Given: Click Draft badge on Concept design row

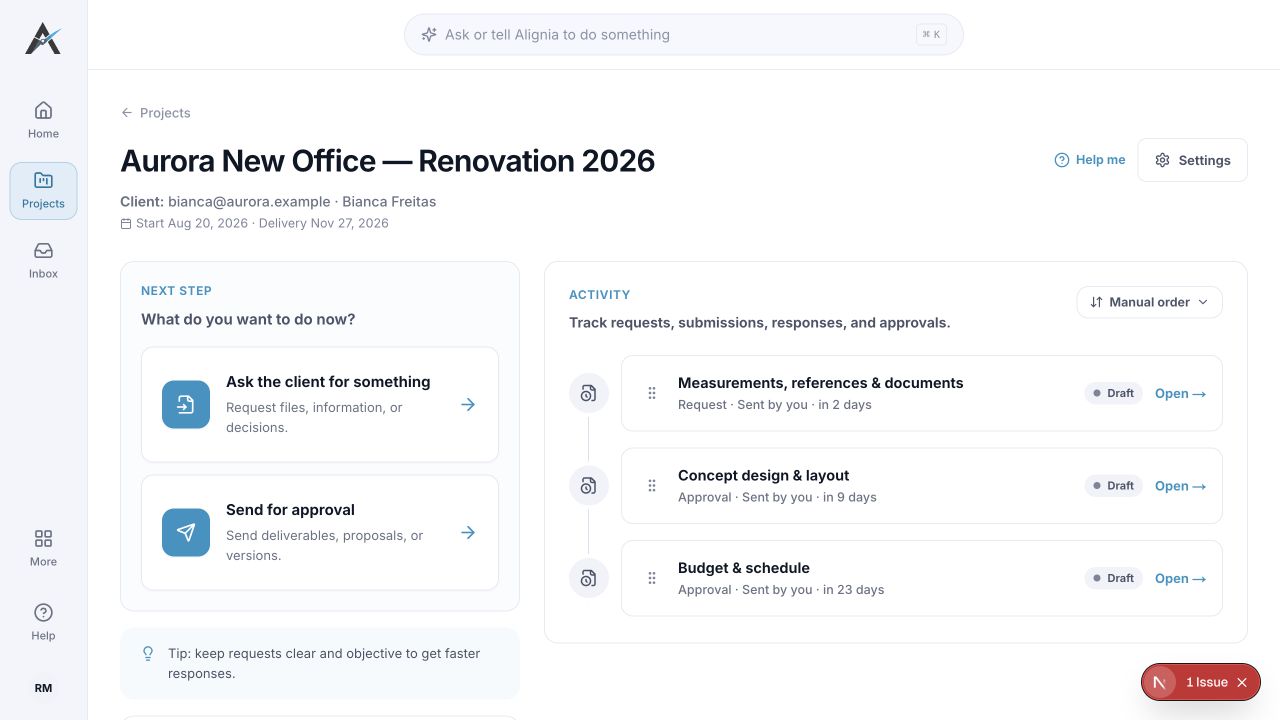Looking at the screenshot, I should (x=1113, y=486).
